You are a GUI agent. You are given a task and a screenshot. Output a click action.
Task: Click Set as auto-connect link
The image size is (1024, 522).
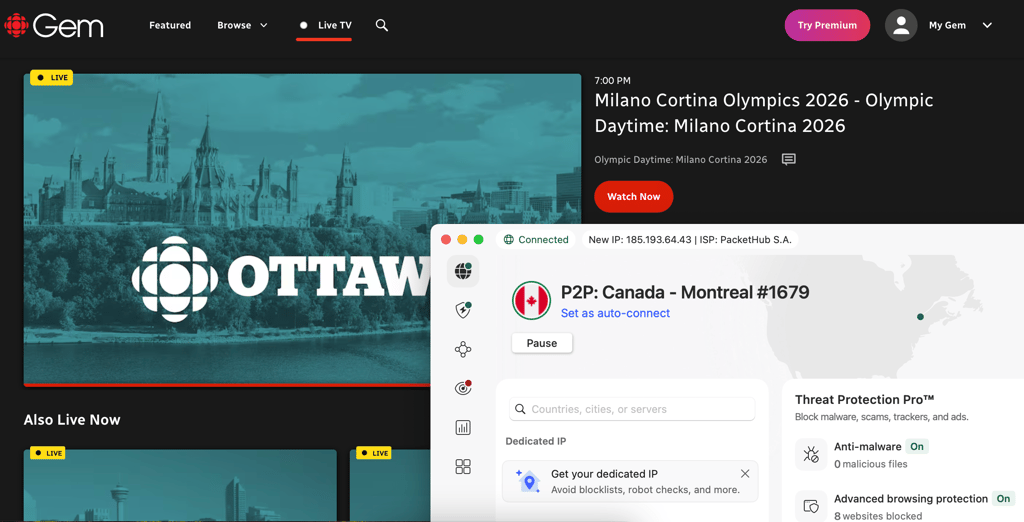615,314
